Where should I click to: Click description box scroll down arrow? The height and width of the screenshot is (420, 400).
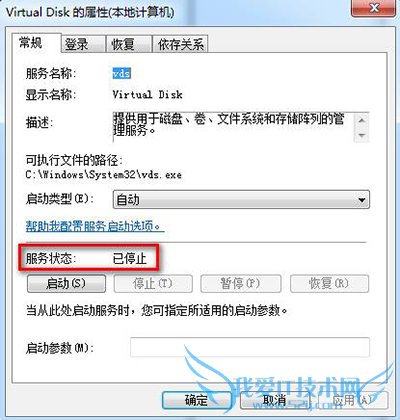(x=362, y=135)
